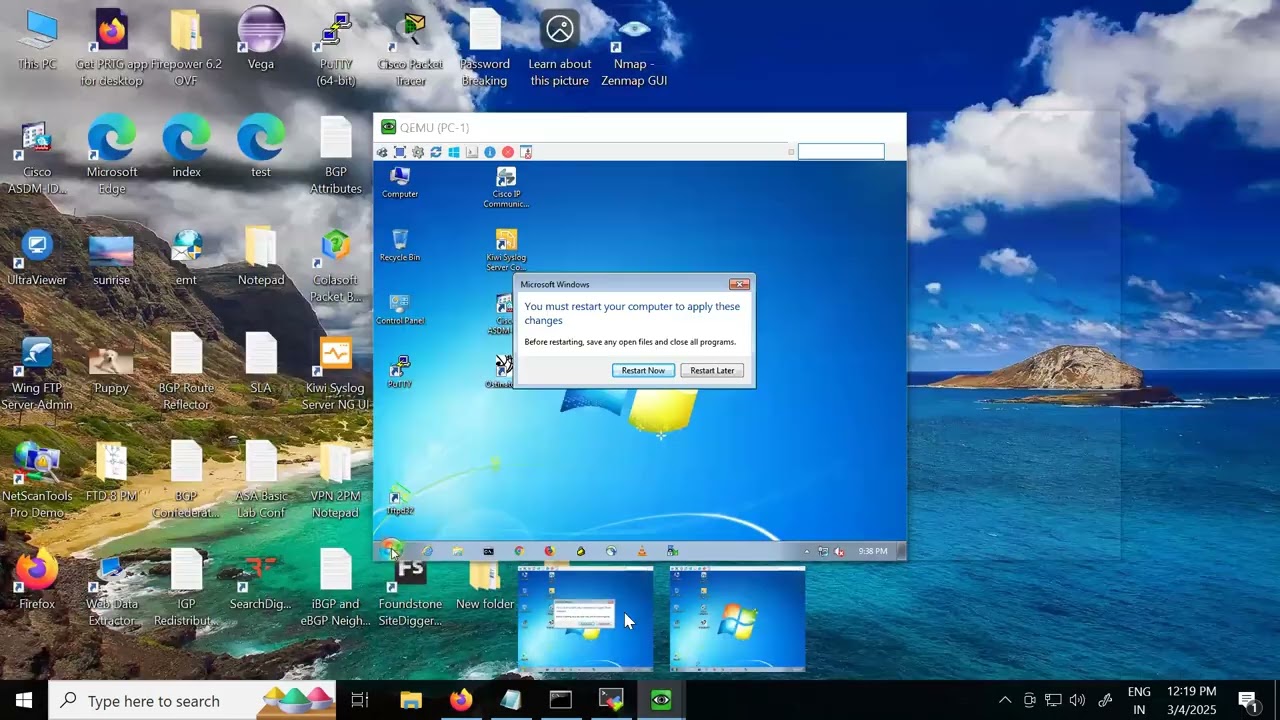The width and height of the screenshot is (1280, 720).
Task: Select Recycle Bin on VM desktop
Action: (400, 245)
